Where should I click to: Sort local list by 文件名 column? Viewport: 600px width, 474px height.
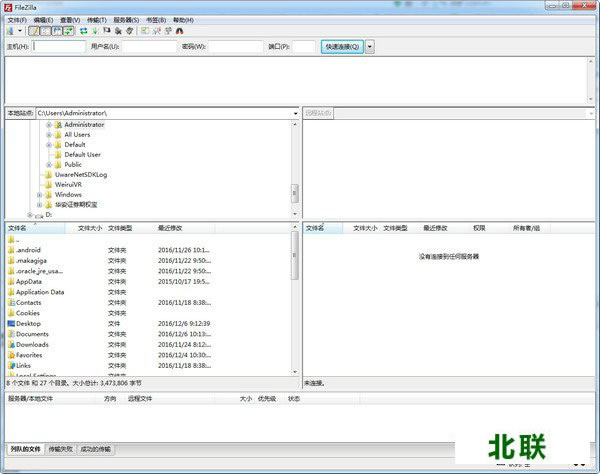click(36, 228)
